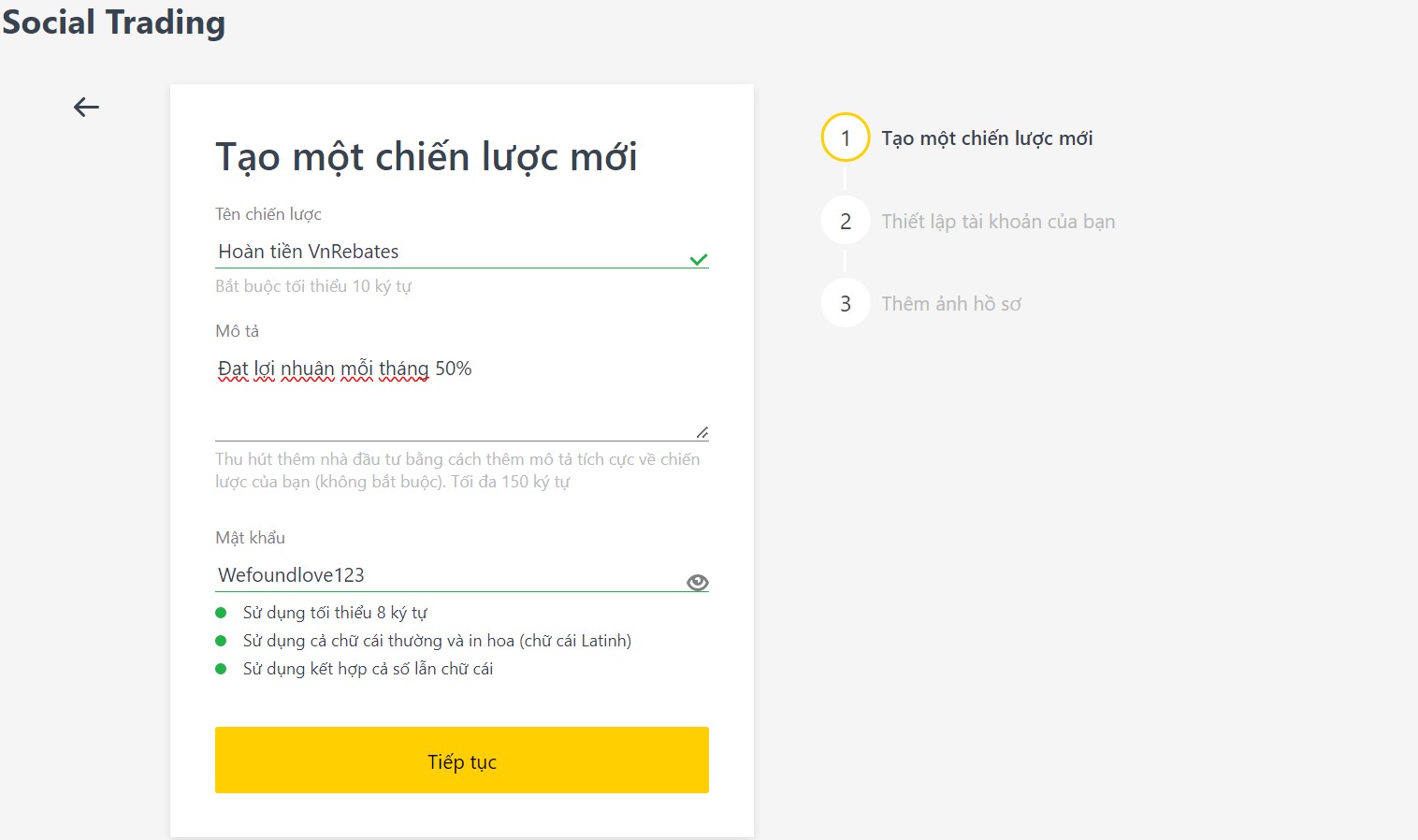Focus the Tên chiến lược input field
Screen dimensions: 1418x840
pos(451,252)
